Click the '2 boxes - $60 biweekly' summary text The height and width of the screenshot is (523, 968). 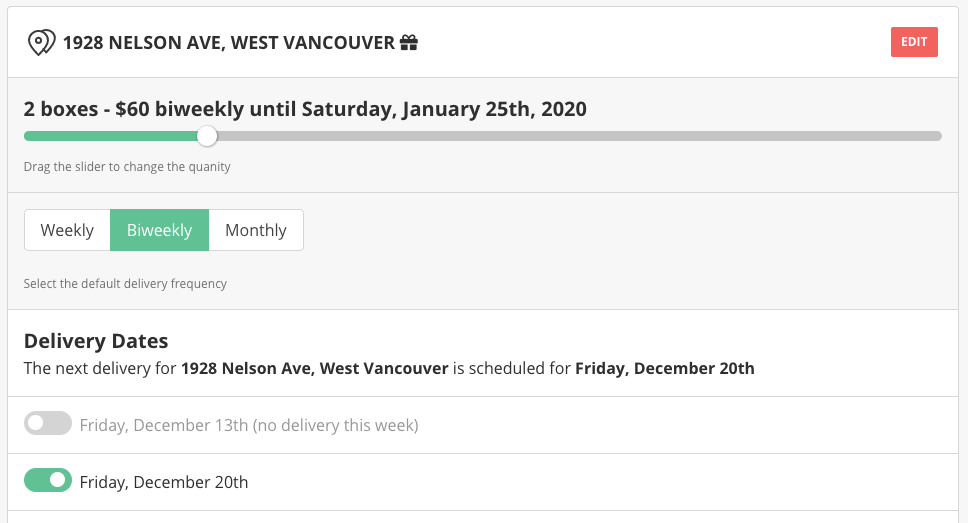pos(305,108)
